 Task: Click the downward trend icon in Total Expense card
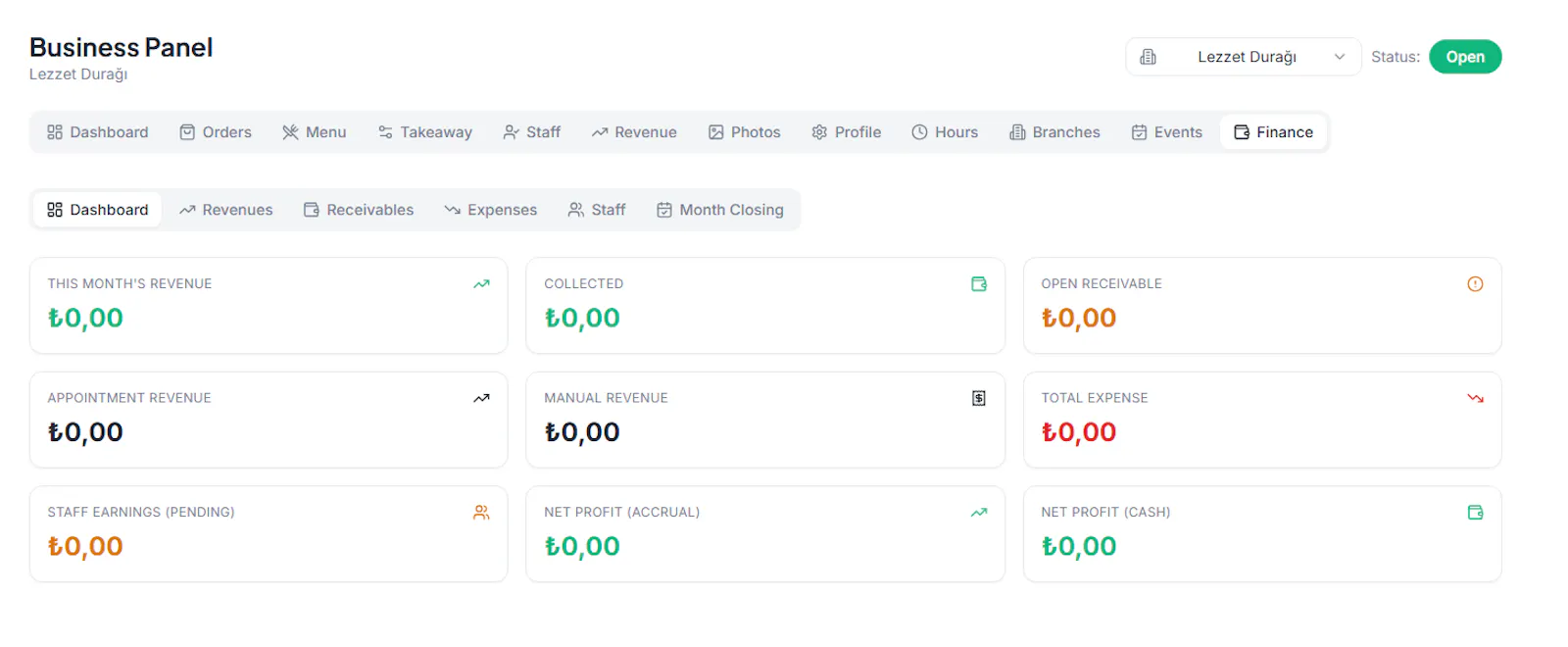(x=1475, y=398)
